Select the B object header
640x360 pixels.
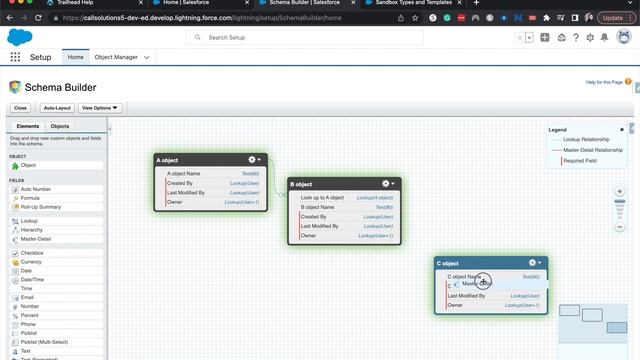[x=344, y=184]
